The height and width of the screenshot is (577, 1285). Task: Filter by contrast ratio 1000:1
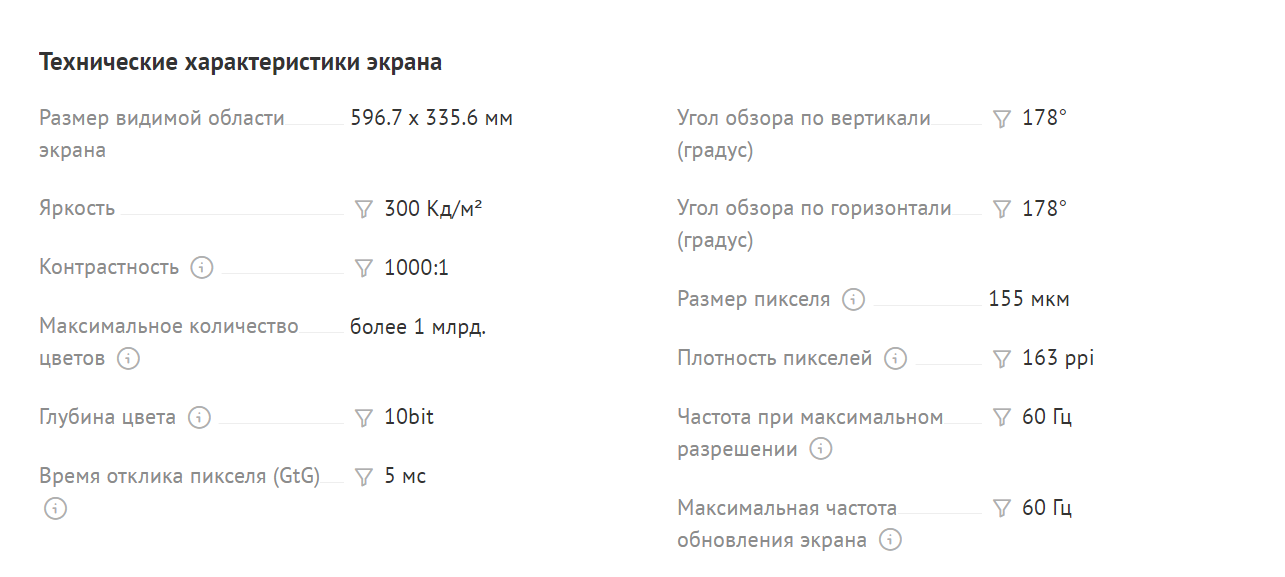pyautogui.click(x=363, y=268)
